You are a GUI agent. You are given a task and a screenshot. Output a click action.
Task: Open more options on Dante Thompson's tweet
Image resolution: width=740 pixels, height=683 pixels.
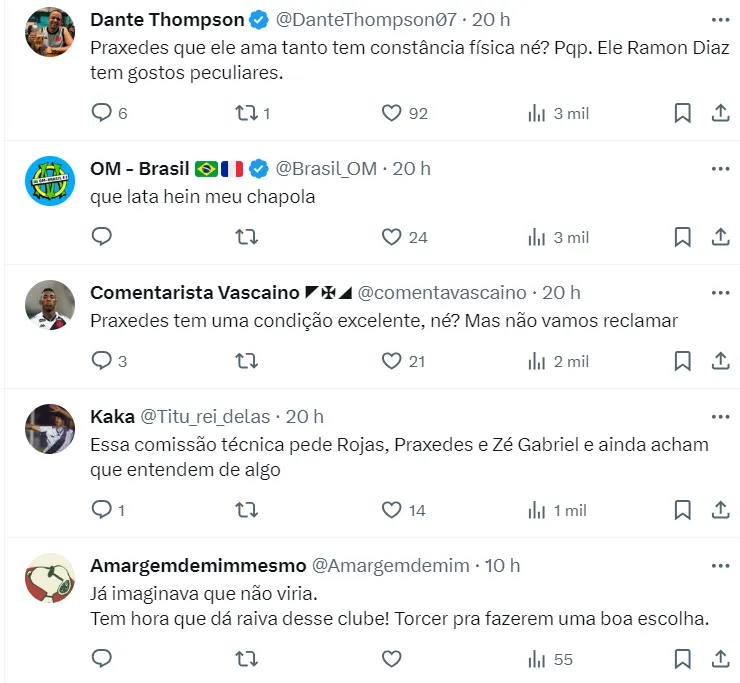click(720, 20)
